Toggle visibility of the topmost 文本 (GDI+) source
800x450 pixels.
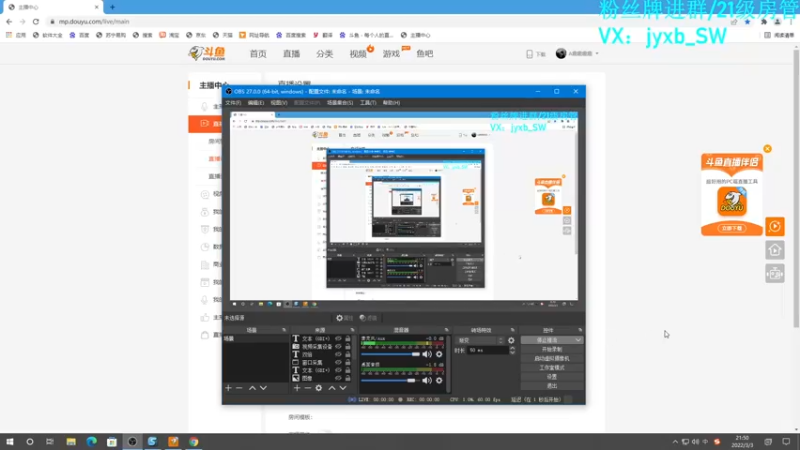(338, 338)
